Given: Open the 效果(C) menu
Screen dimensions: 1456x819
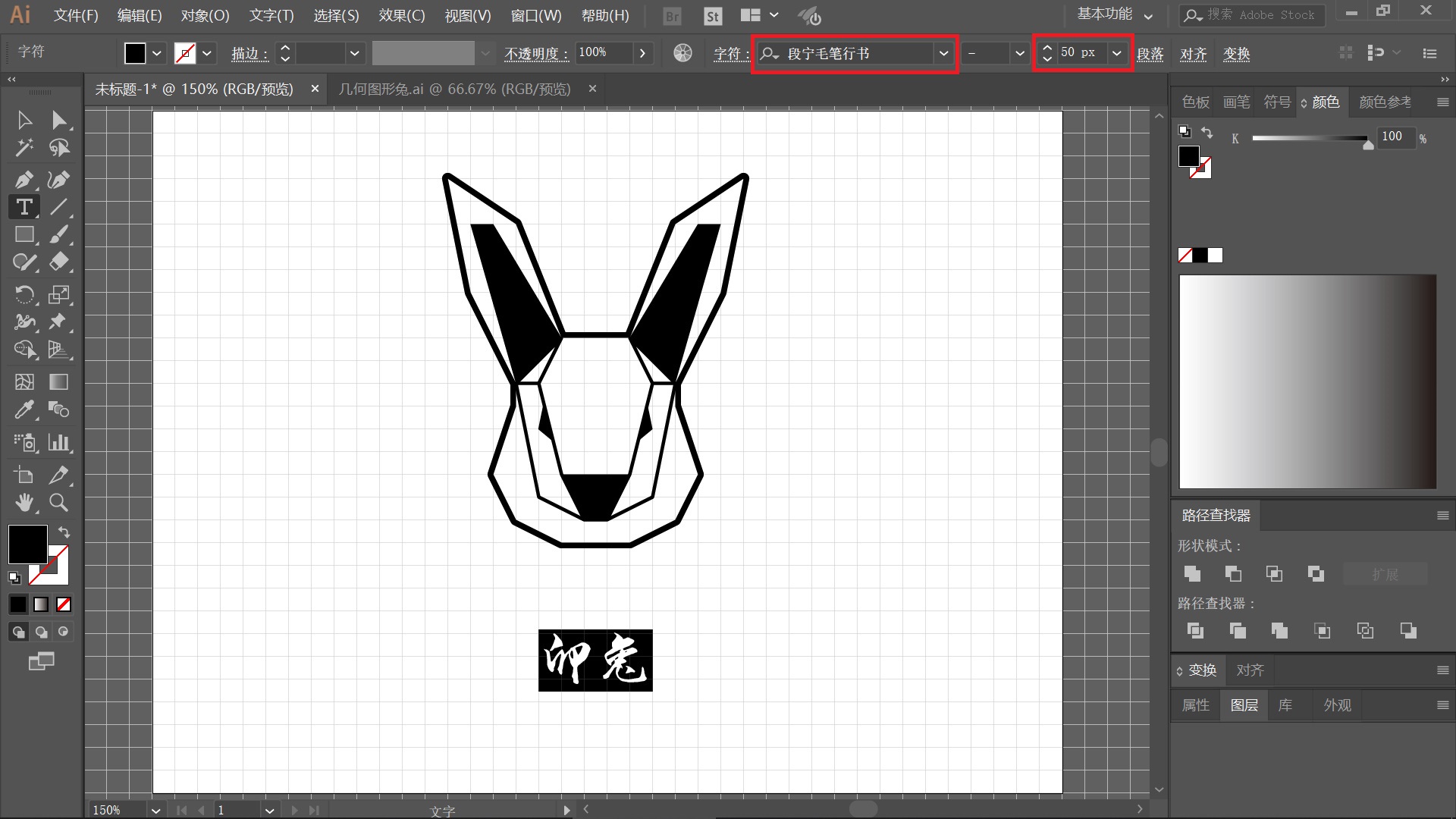Looking at the screenshot, I should pos(402,15).
